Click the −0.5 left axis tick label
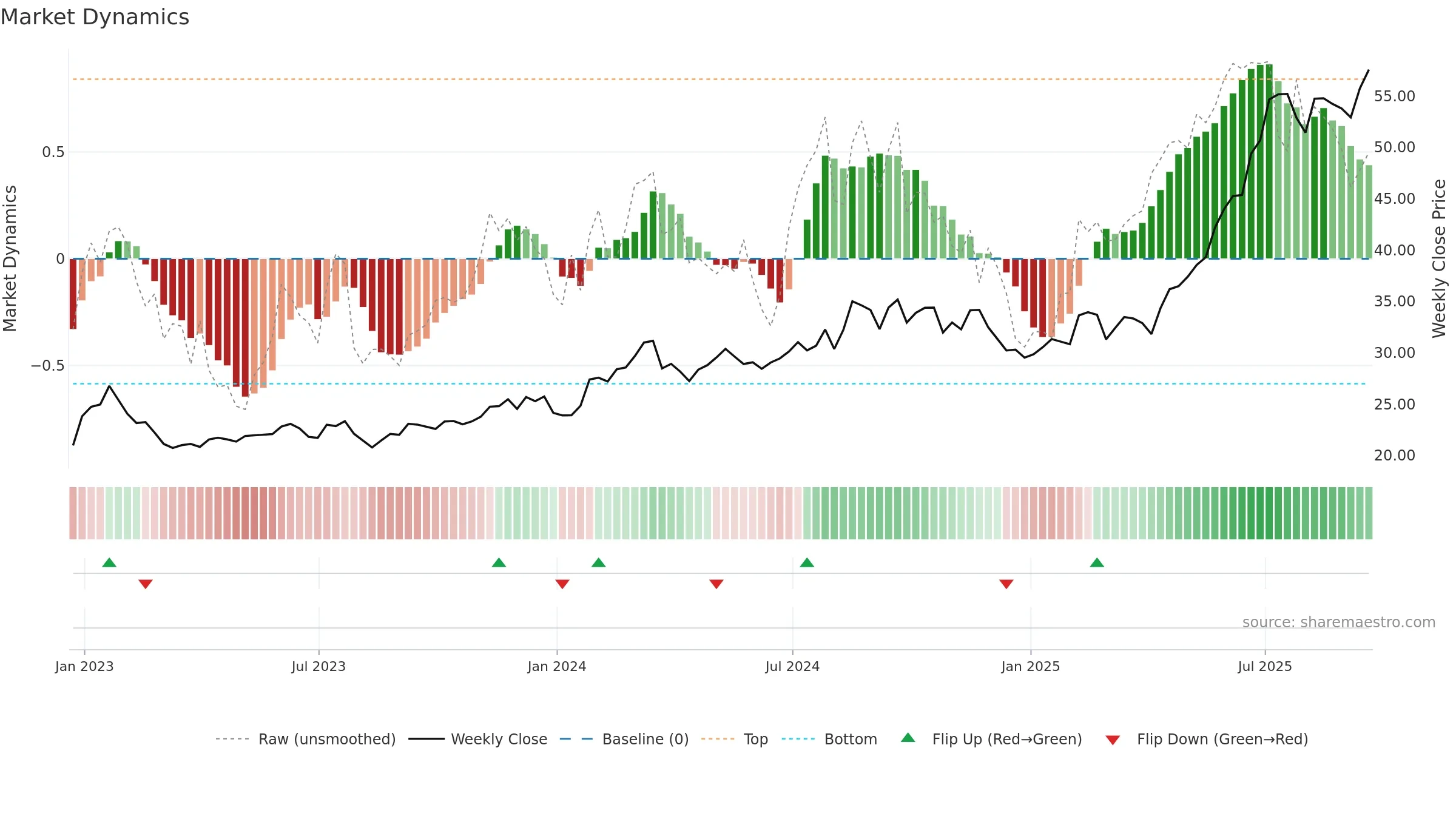Screen dimensions: 1456x819 48,365
